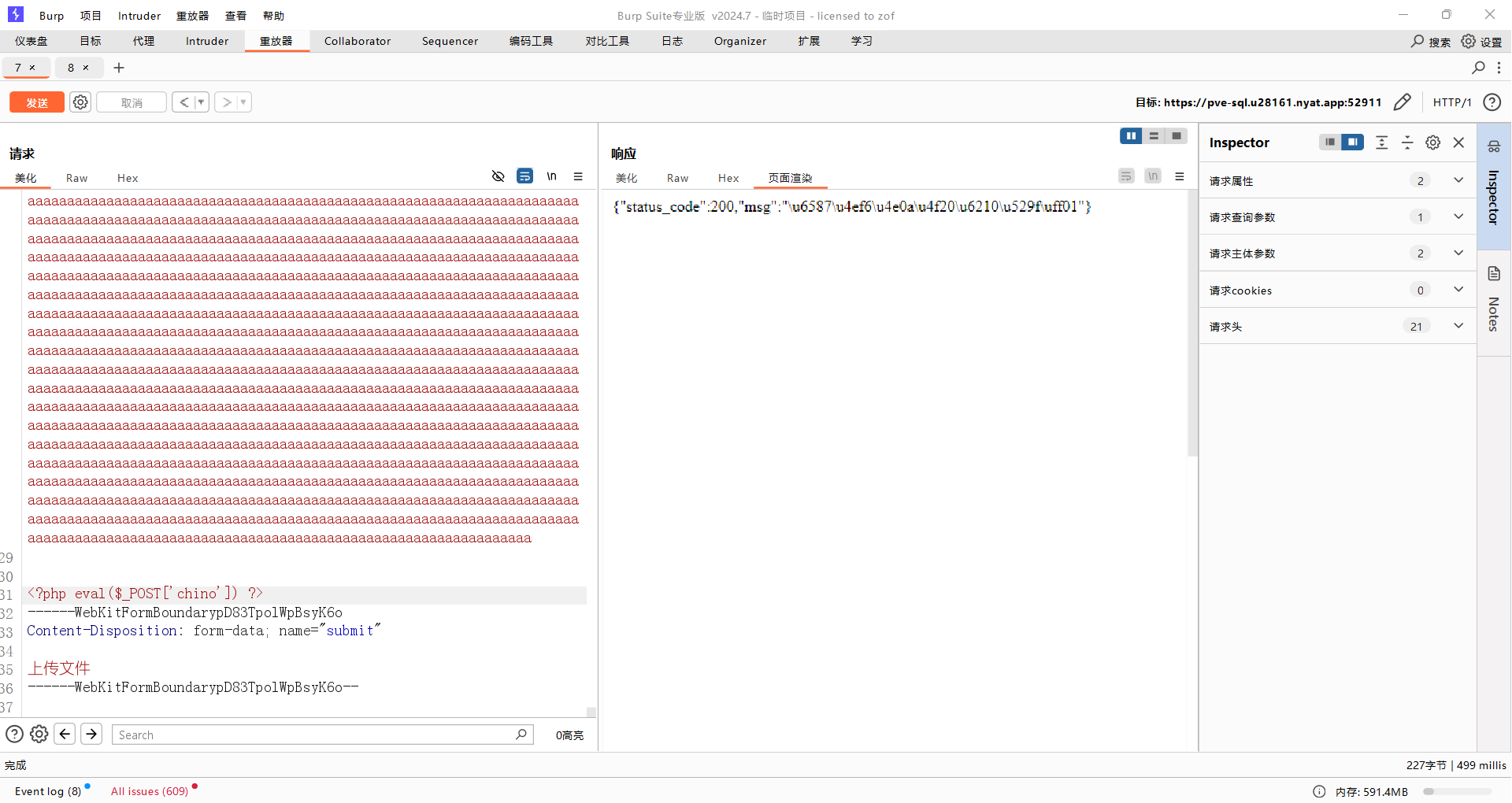Close the Inspector panel
Screen dimensions: 1512x803
tap(1459, 142)
